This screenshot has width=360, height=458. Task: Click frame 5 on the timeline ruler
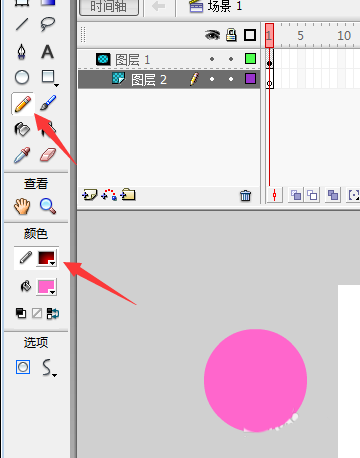300,35
